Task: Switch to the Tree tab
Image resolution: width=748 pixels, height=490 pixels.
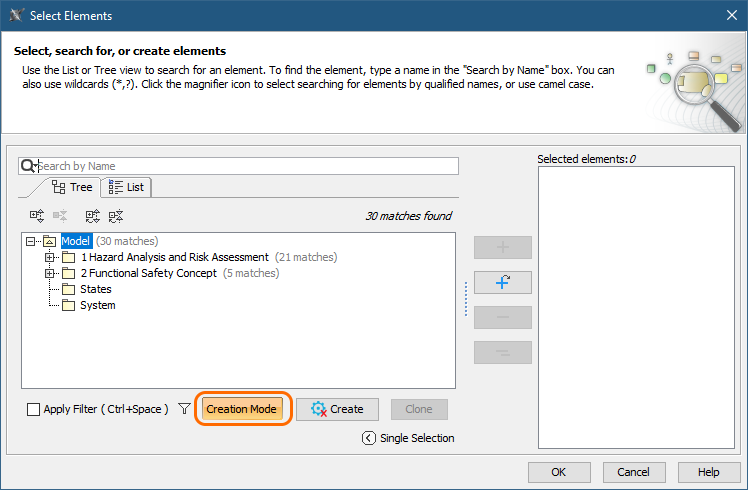Action: click(x=72, y=187)
